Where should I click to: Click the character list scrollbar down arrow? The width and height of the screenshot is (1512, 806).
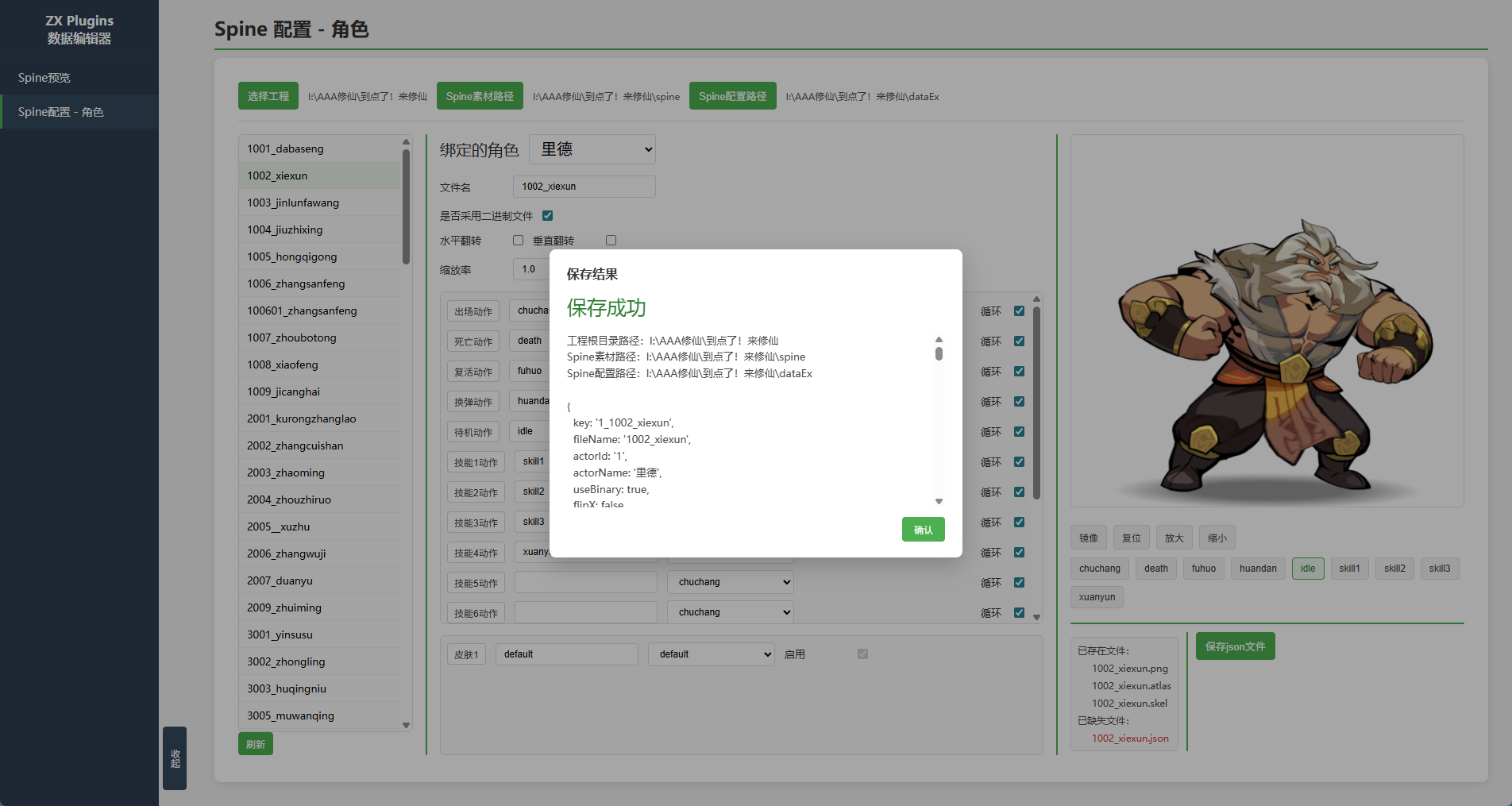coord(406,725)
